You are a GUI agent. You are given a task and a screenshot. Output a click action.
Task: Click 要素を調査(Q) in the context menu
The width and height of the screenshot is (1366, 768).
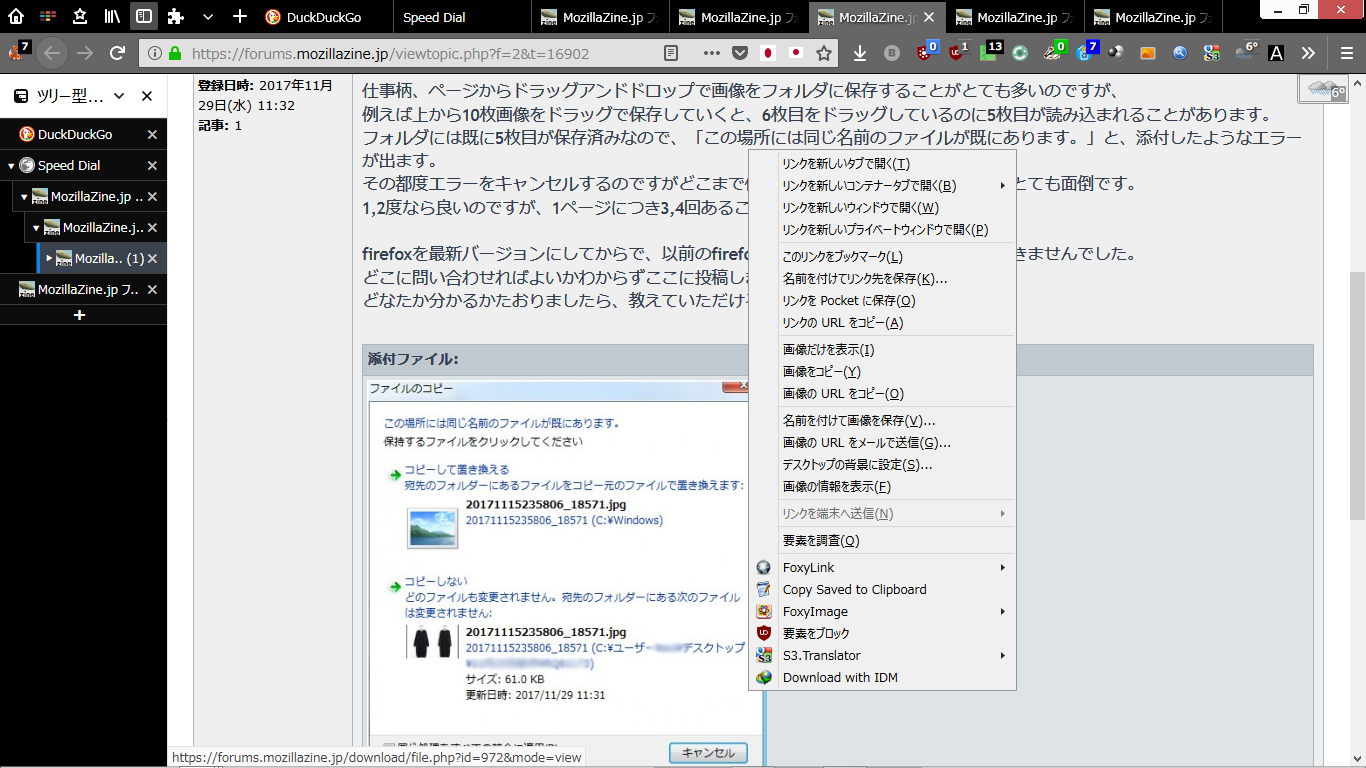(820, 541)
